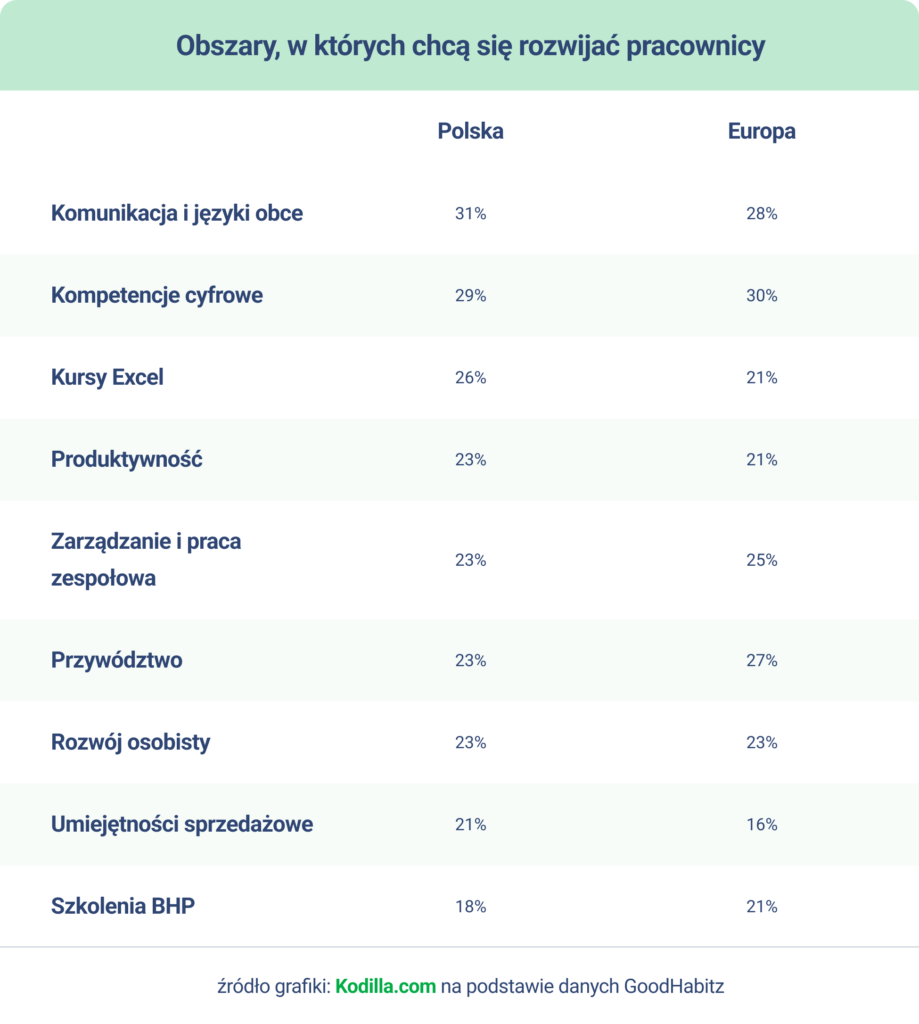Click the Przywództwo row label
The height and width of the screenshot is (1024, 919).
pyautogui.click(x=117, y=660)
